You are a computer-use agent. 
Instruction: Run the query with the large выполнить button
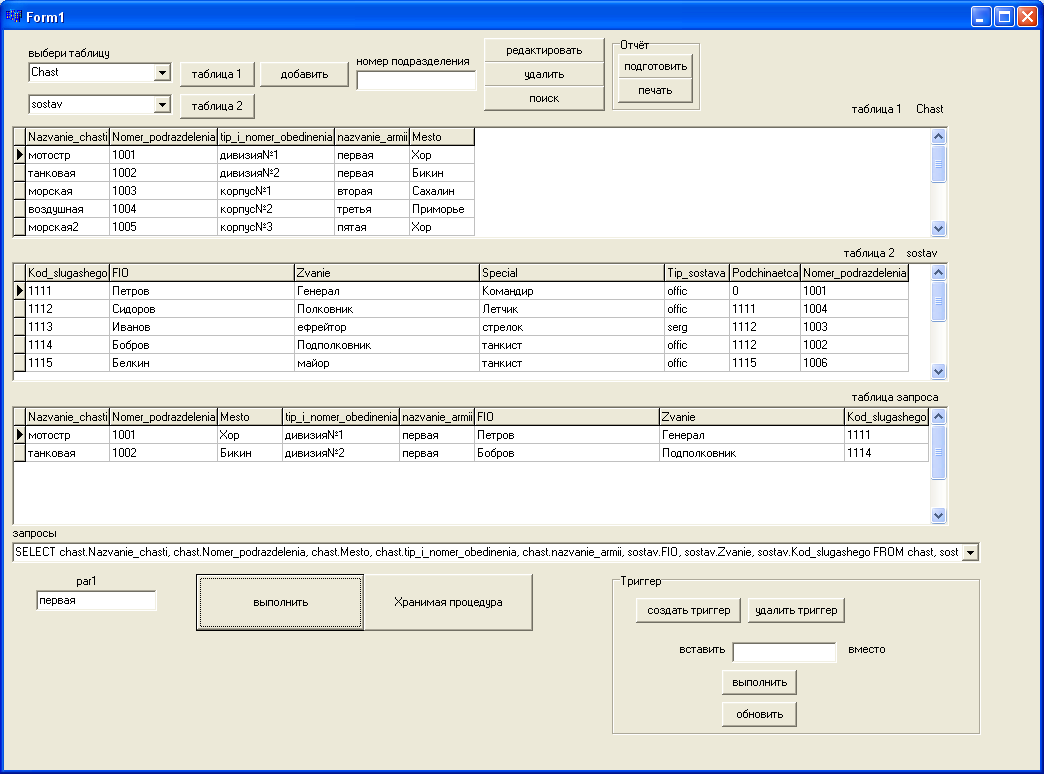[x=280, y=602]
